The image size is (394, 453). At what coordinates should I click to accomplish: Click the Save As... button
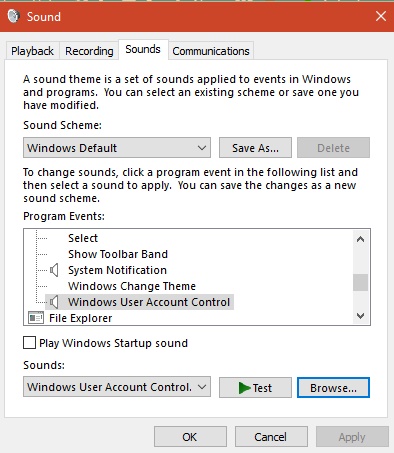(x=255, y=148)
